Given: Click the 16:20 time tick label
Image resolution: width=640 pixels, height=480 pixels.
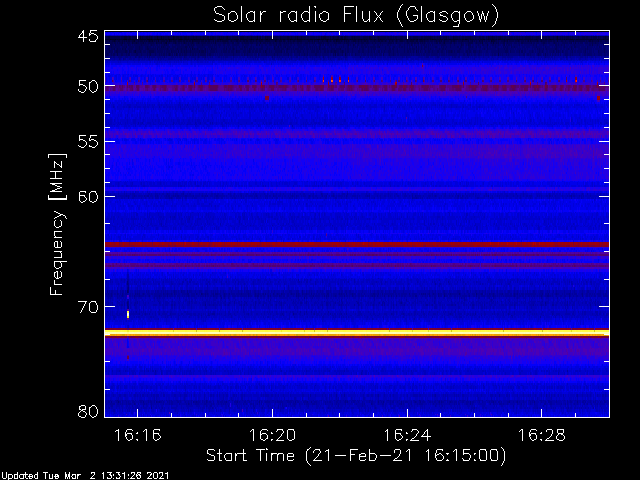Looking at the screenshot, I should 272,436.
